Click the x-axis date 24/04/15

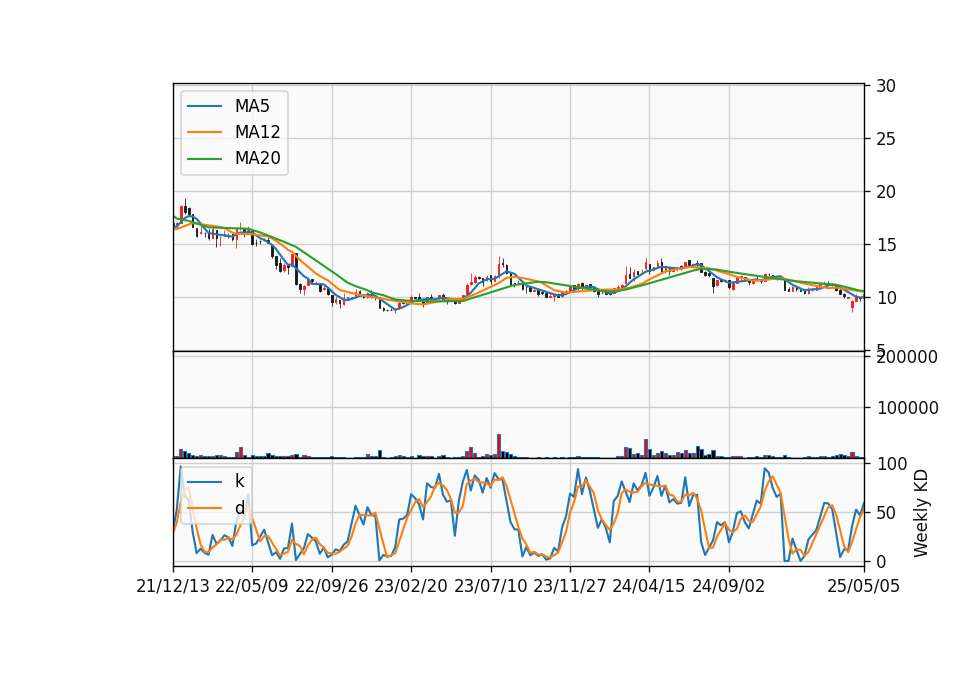click(649, 586)
